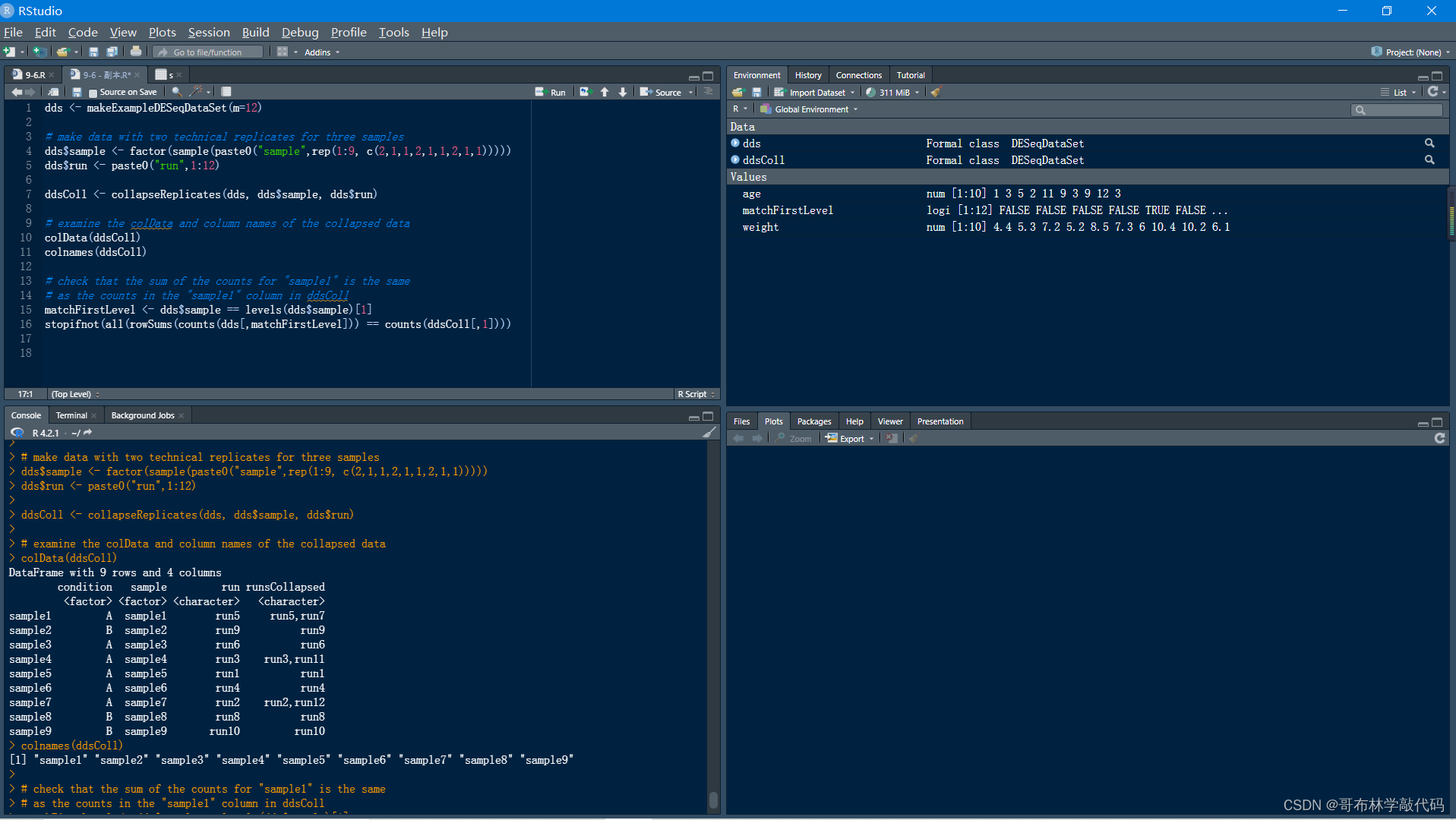
Task: Open R Script file type selector
Action: [696, 394]
